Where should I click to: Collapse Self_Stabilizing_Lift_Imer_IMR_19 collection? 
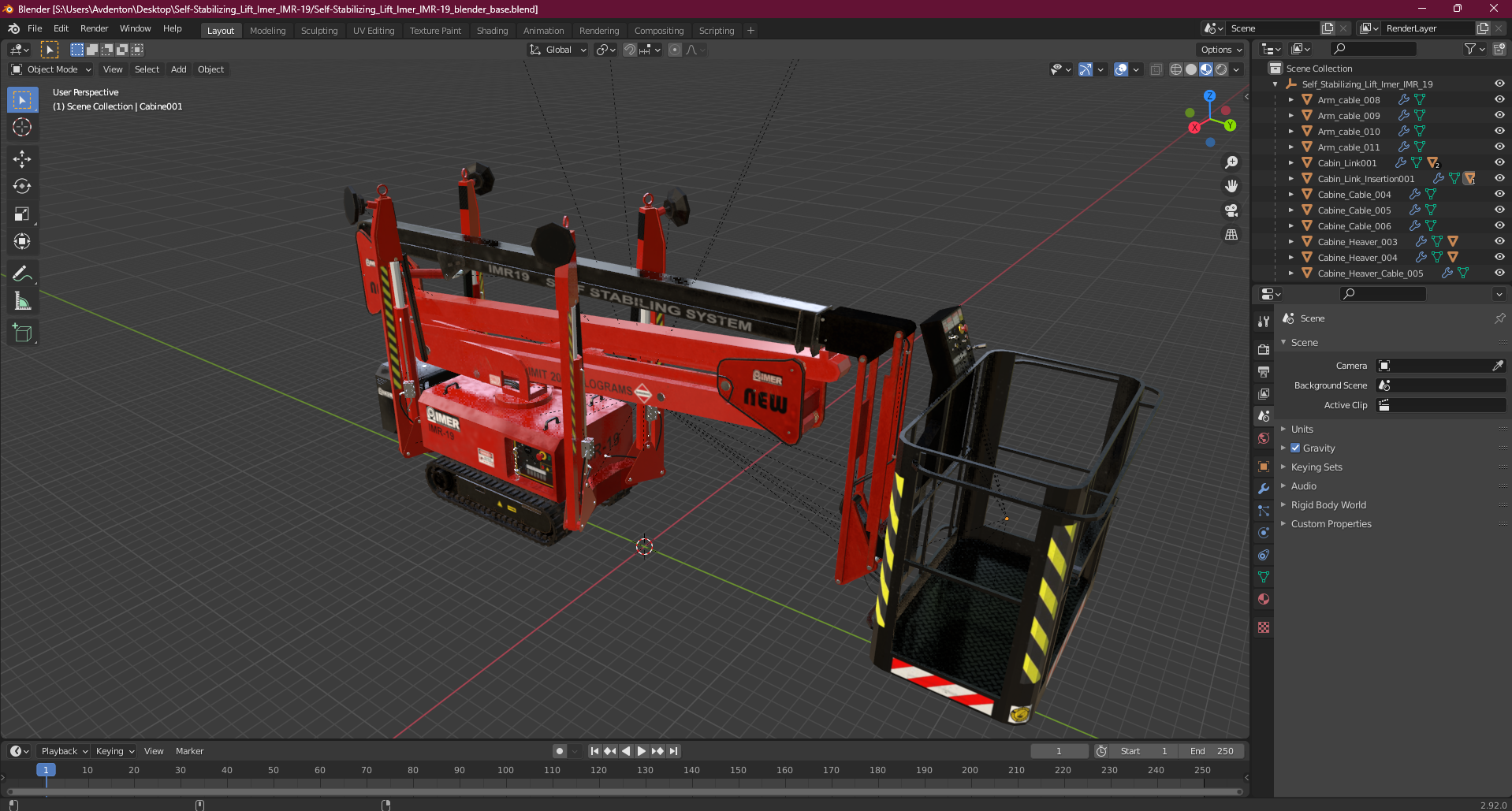1276,84
